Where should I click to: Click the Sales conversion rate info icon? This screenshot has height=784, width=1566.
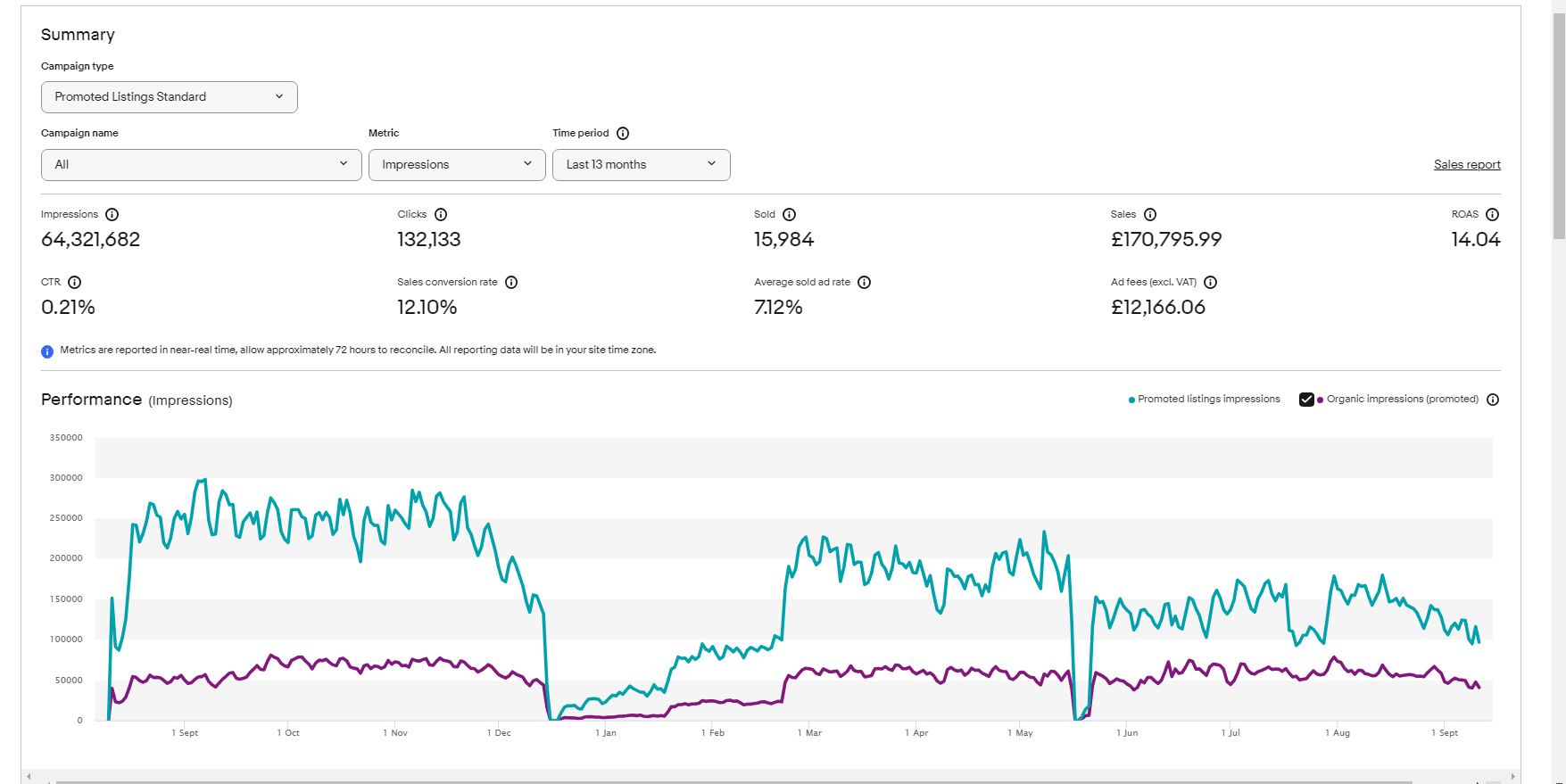point(511,283)
